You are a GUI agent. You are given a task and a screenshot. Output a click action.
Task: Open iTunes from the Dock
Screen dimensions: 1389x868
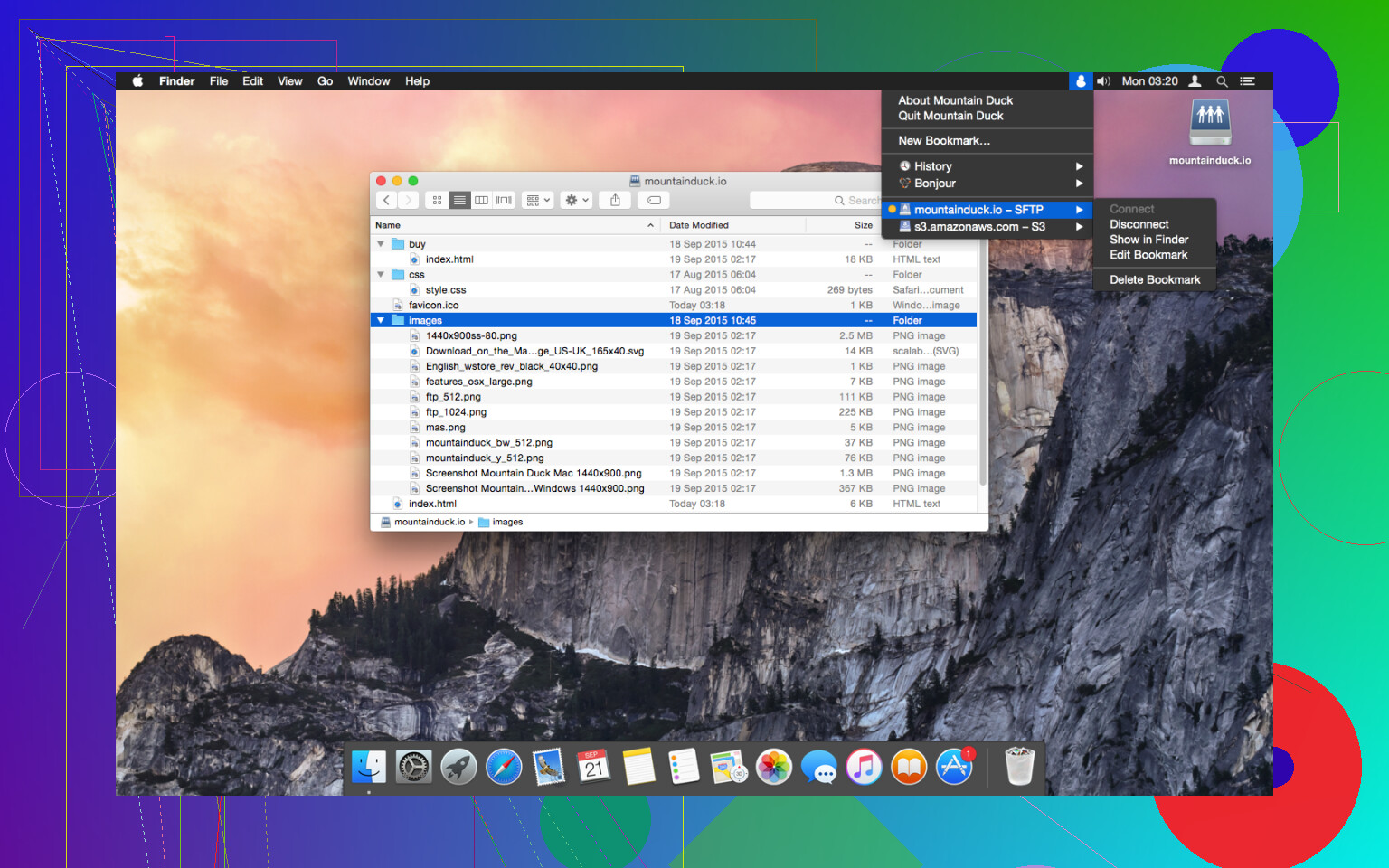pyautogui.click(x=865, y=768)
